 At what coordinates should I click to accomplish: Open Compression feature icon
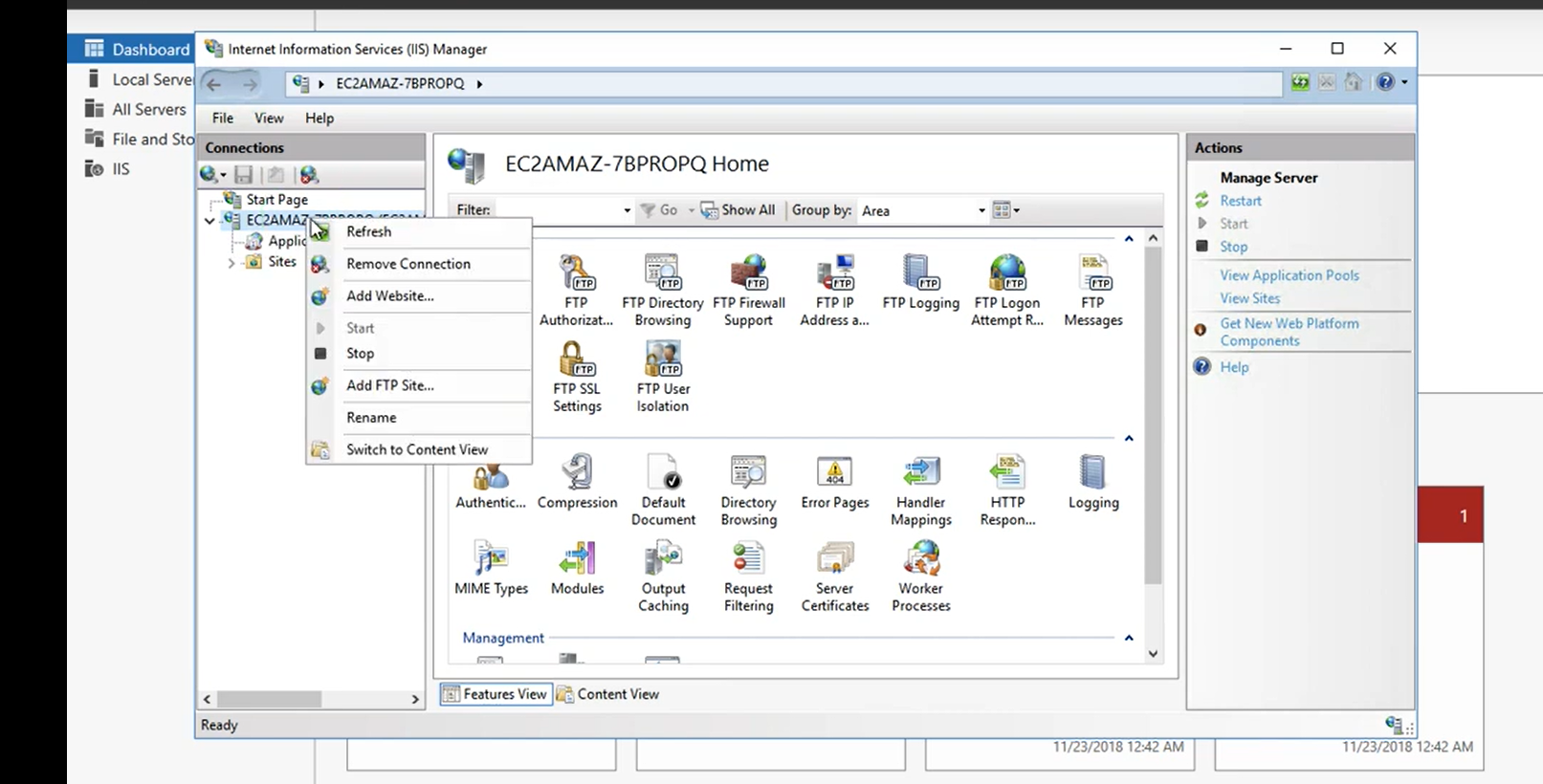577,482
